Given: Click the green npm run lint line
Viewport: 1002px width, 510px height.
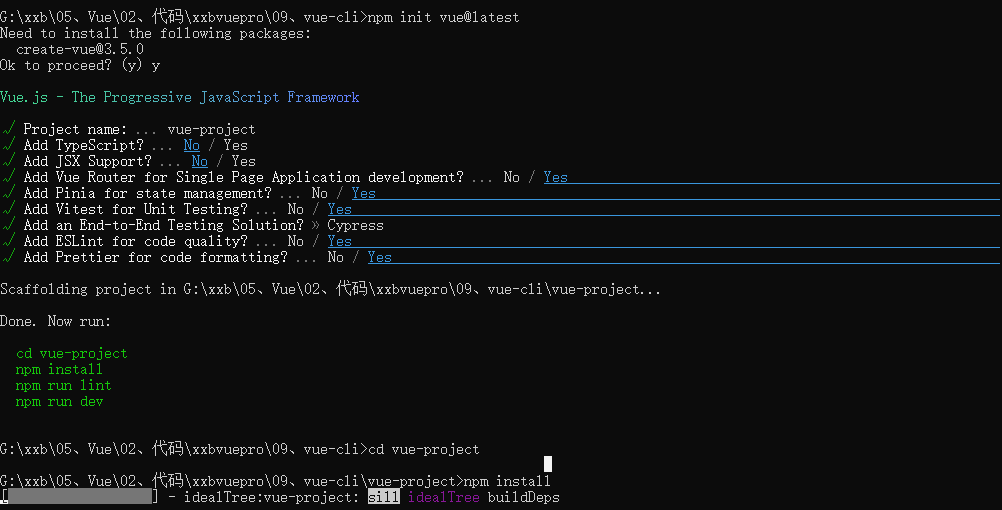Looking at the screenshot, I should tap(63, 385).
